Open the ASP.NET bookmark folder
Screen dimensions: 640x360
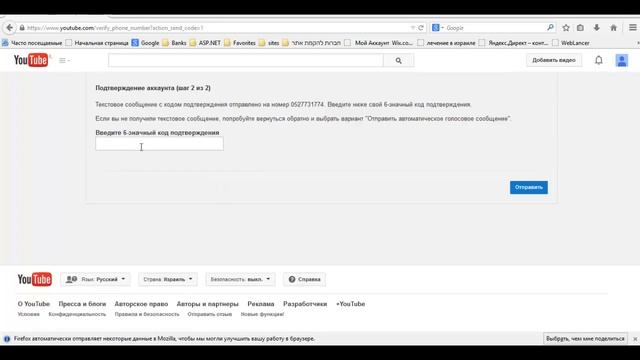(x=205, y=43)
